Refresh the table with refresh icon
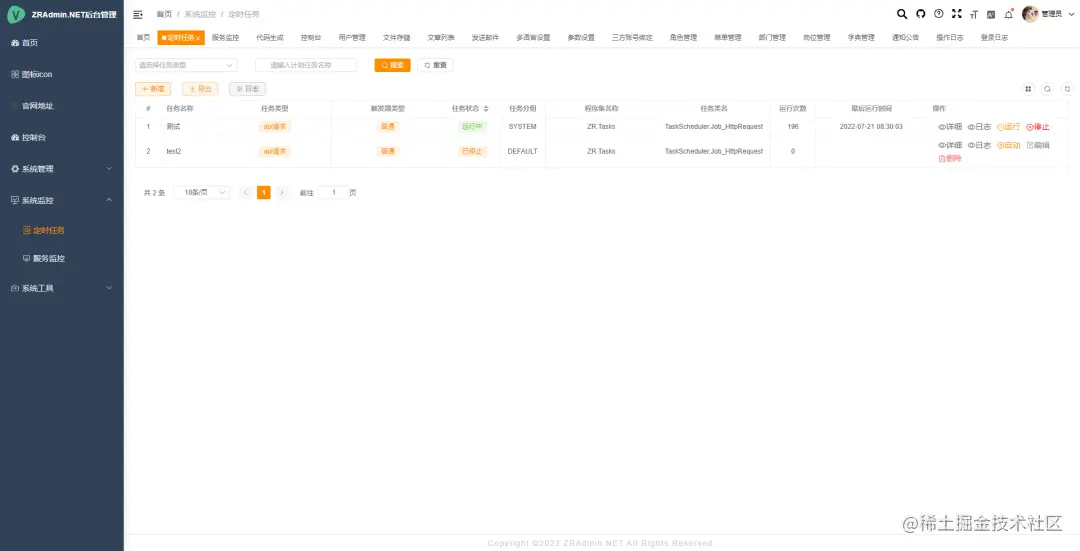This screenshot has height=551, width=1080. click(1067, 89)
